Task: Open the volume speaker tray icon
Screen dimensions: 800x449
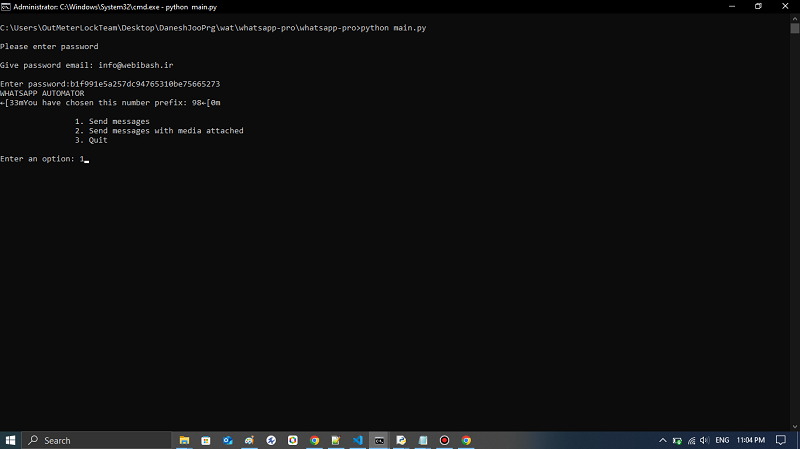Action: [705, 440]
